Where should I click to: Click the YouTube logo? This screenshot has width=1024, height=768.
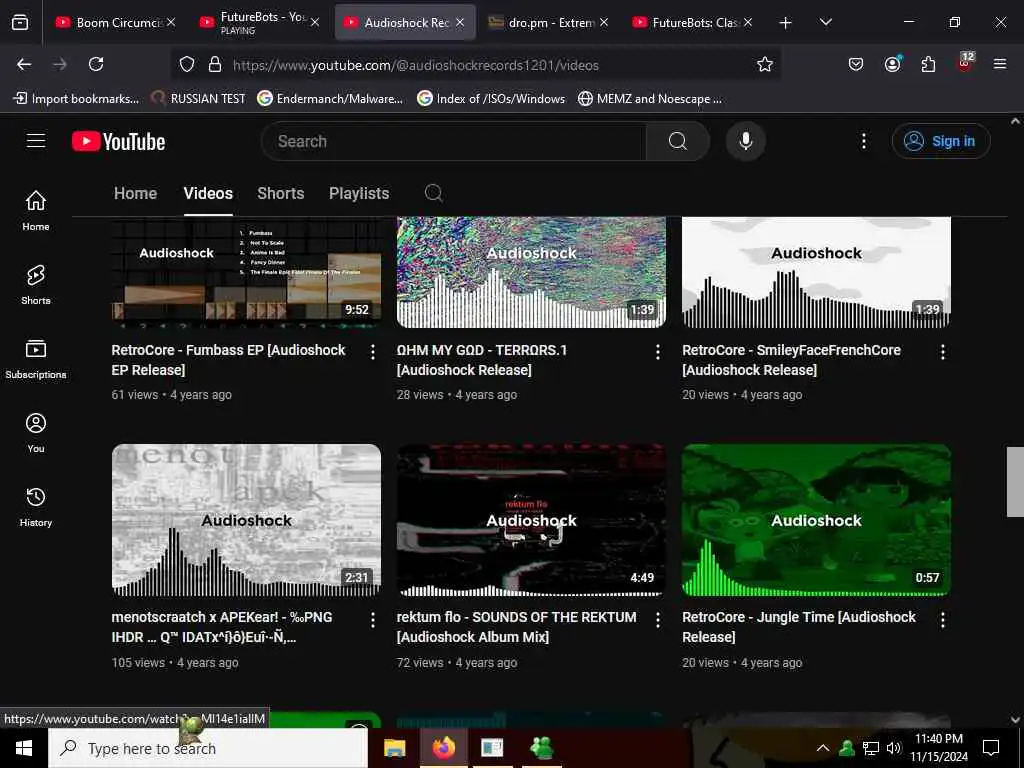pyautogui.click(x=118, y=141)
